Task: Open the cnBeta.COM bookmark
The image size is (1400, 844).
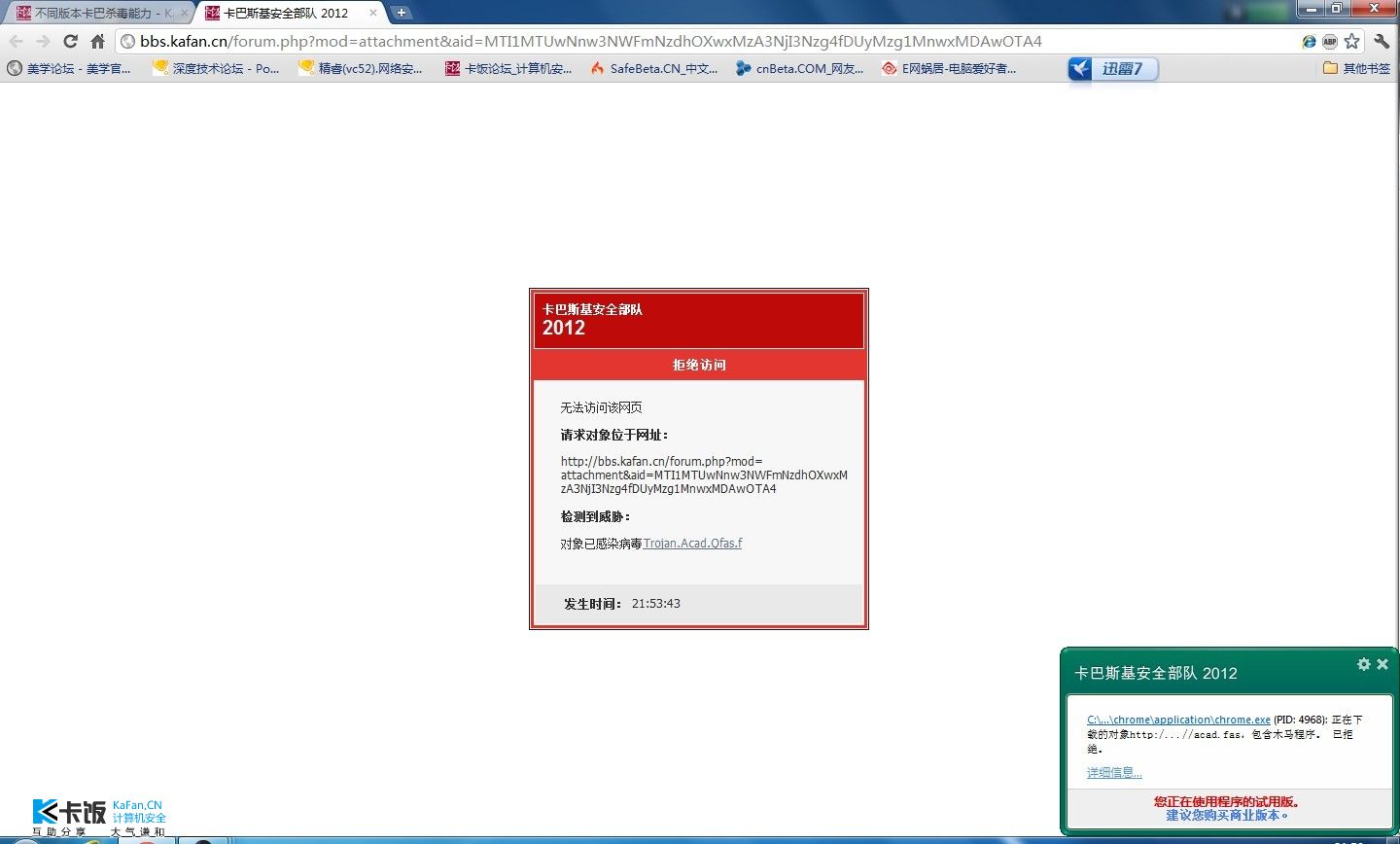Action: coord(799,68)
